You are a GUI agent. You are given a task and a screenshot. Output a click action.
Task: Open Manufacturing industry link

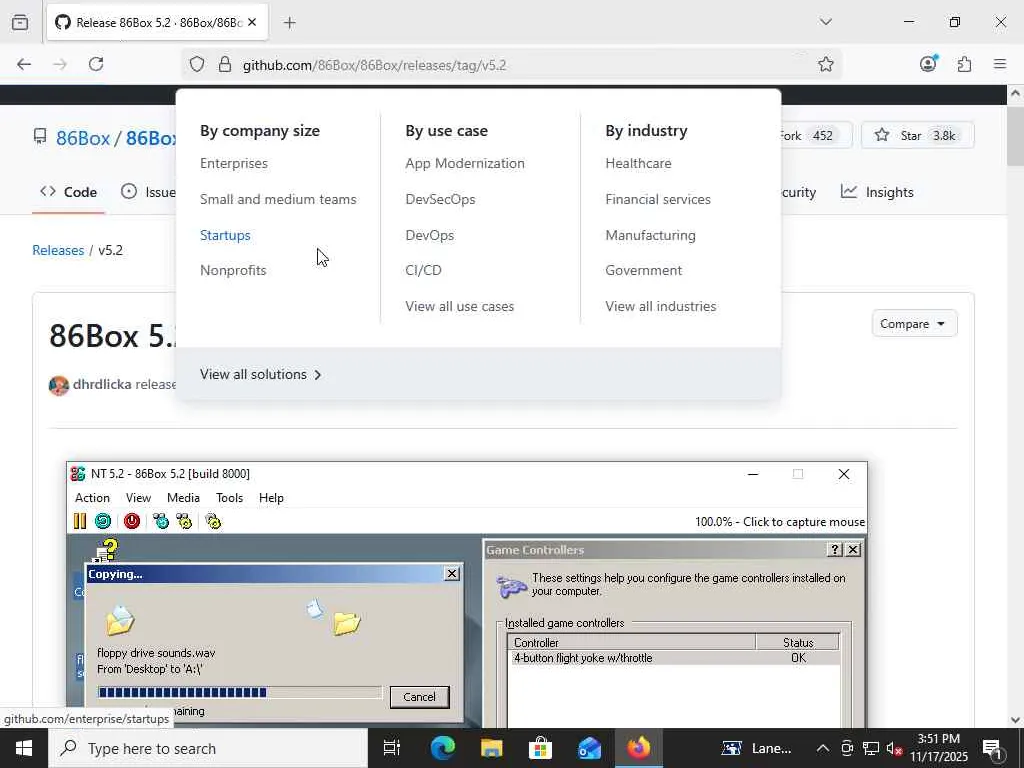click(x=650, y=235)
